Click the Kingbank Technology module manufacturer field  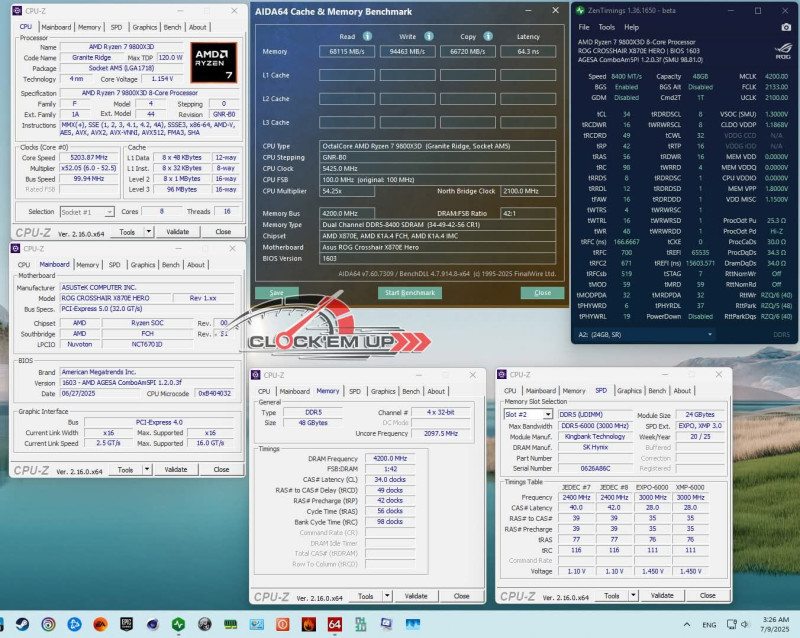click(595, 436)
